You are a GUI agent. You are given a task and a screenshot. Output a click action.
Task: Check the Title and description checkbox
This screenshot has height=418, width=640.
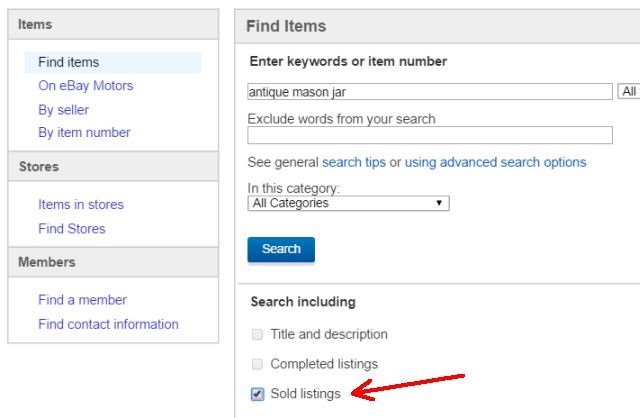257,335
